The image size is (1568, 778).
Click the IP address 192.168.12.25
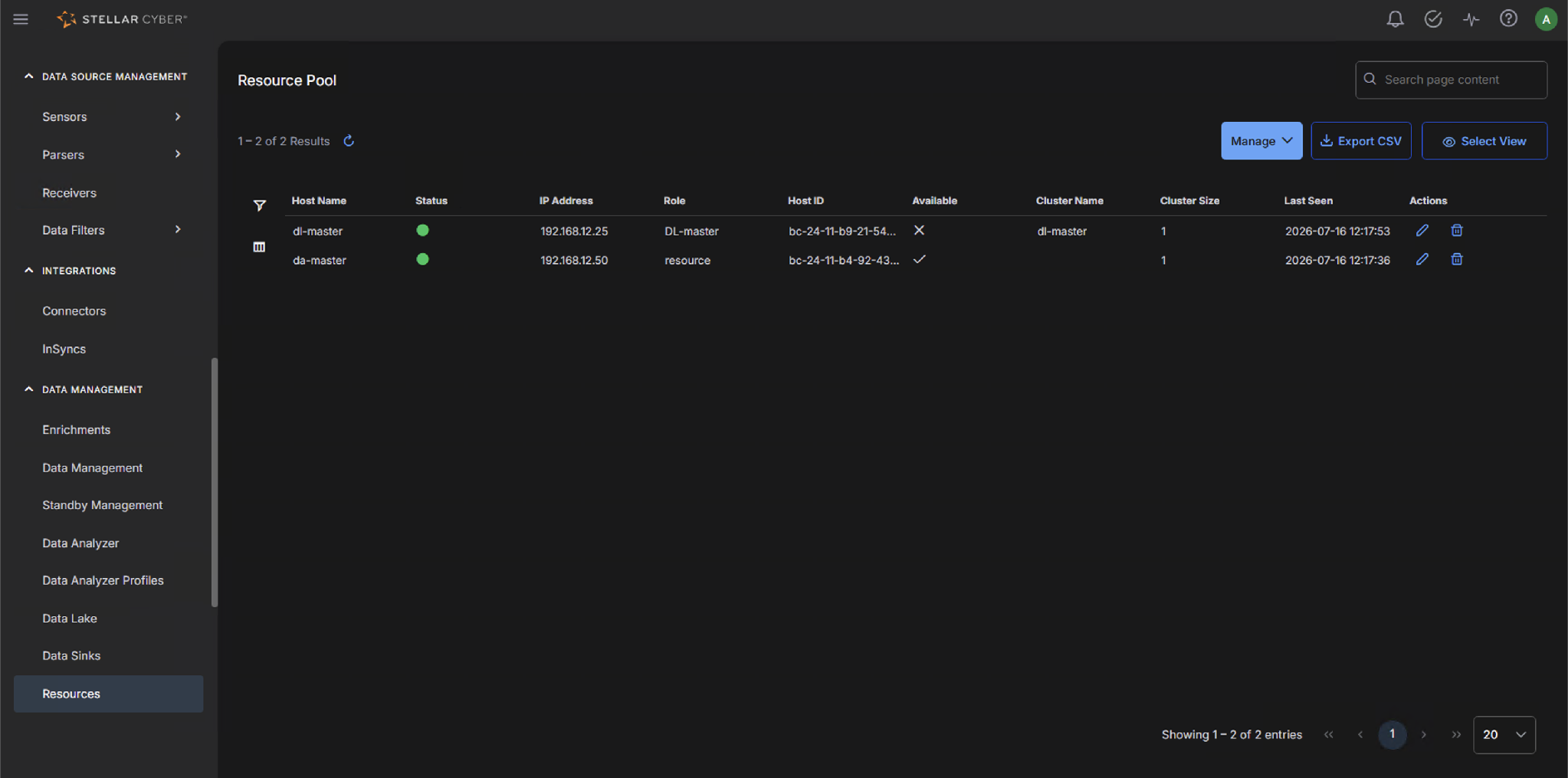click(574, 231)
